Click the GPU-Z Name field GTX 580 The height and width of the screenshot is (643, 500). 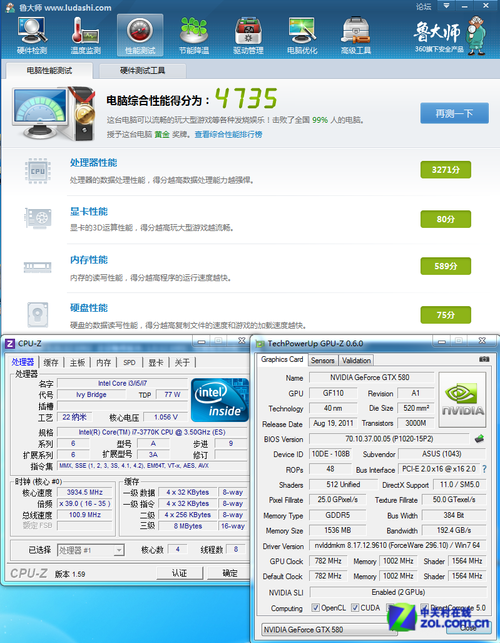[x=371, y=377]
